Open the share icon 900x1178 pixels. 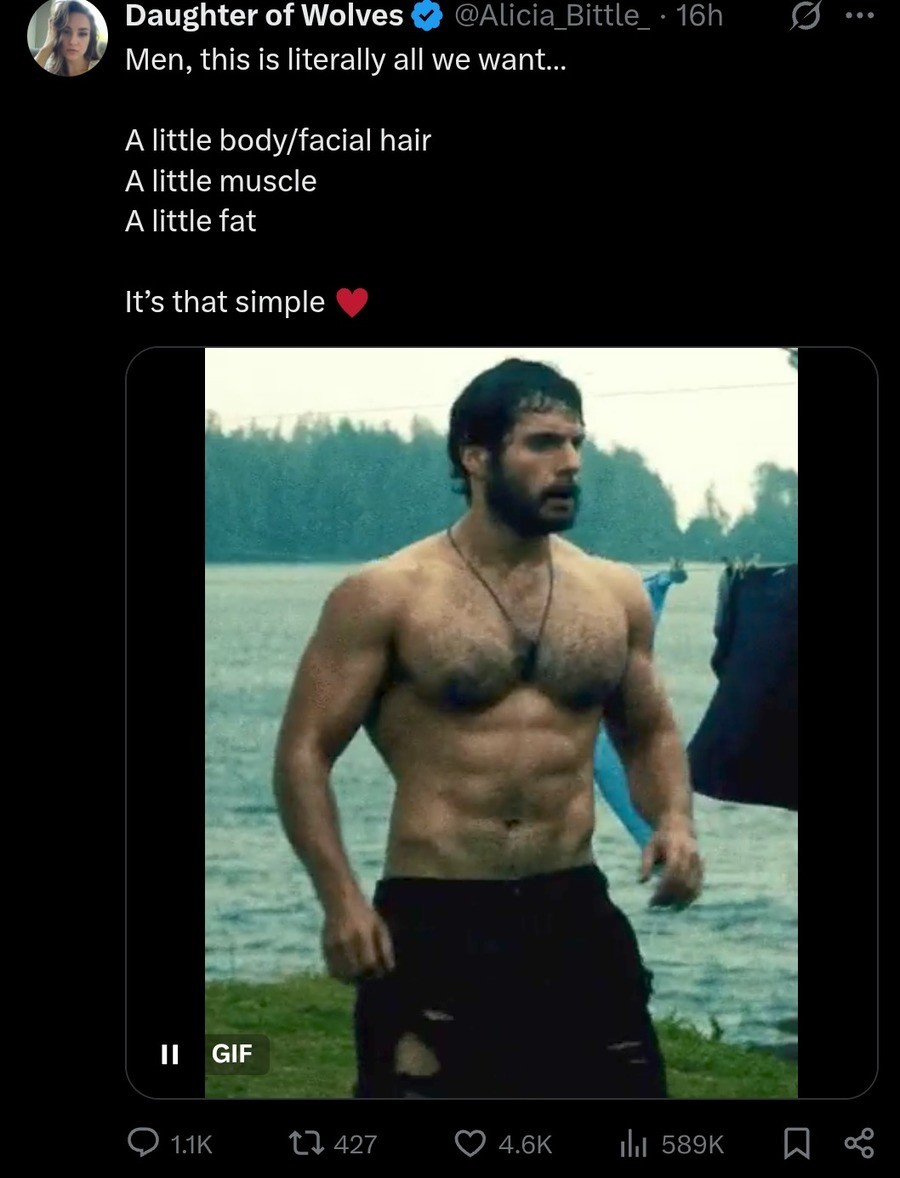coord(859,1143)
